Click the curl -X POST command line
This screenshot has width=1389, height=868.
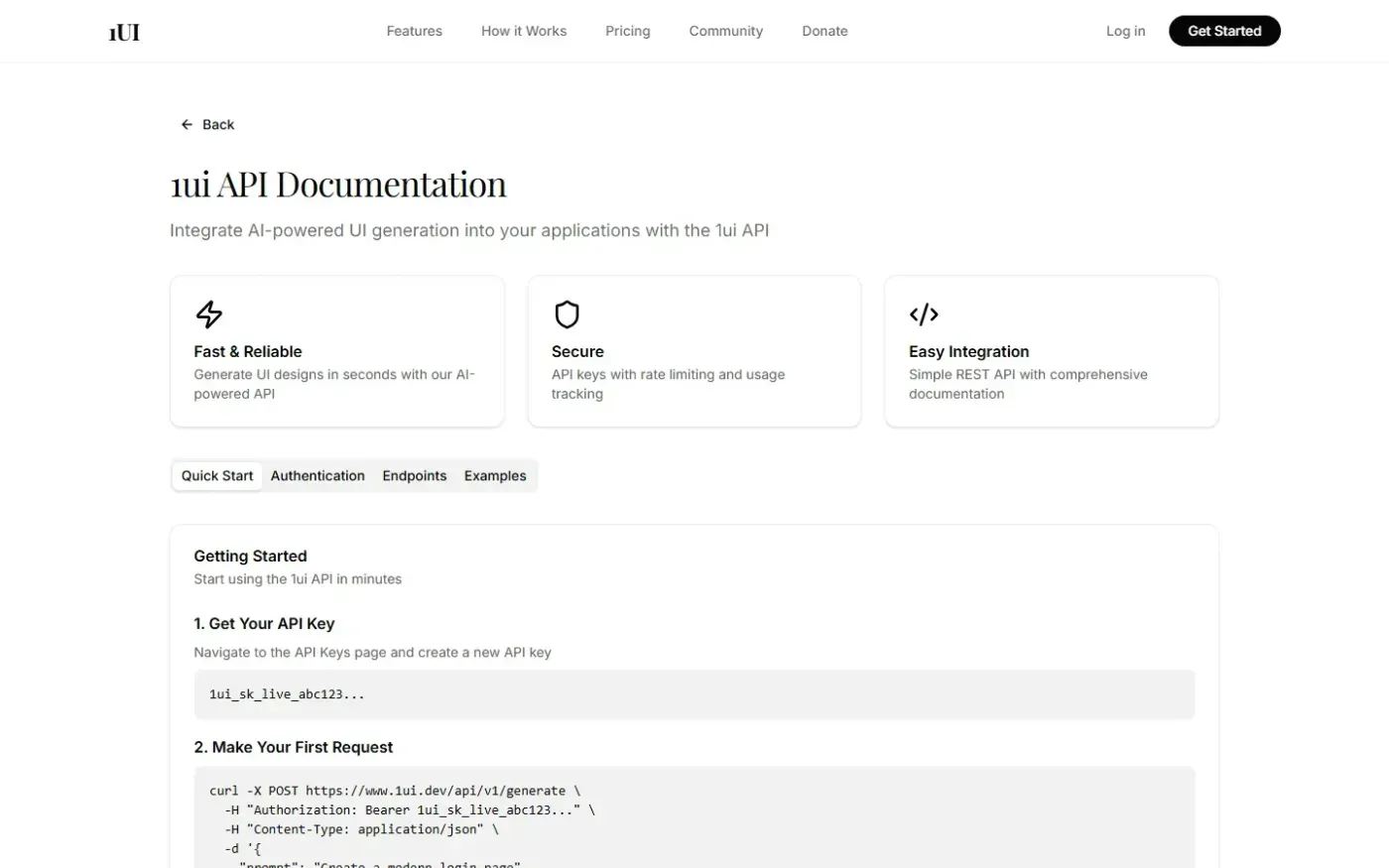click(395, 791)
